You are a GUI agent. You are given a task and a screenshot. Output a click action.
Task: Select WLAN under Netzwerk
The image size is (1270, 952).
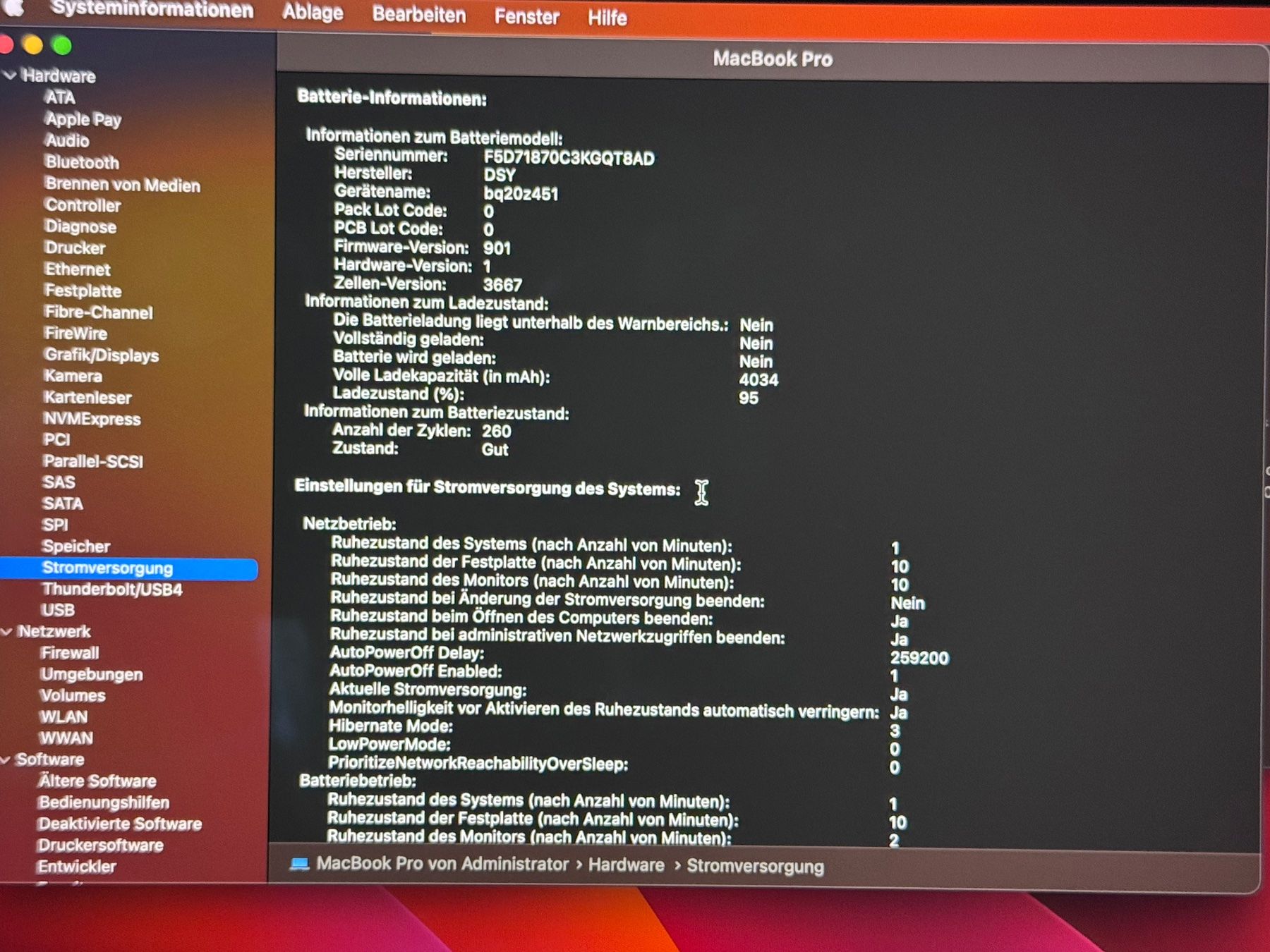(64, 717)
